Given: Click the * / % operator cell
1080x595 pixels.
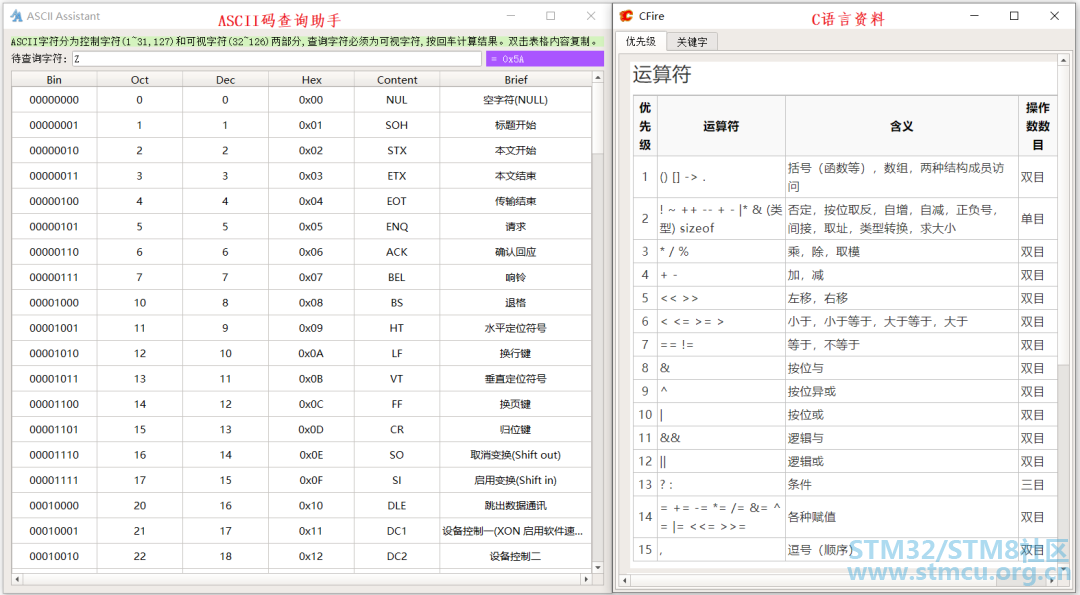Looking at the screenshot, I should (x=721, y=252).
